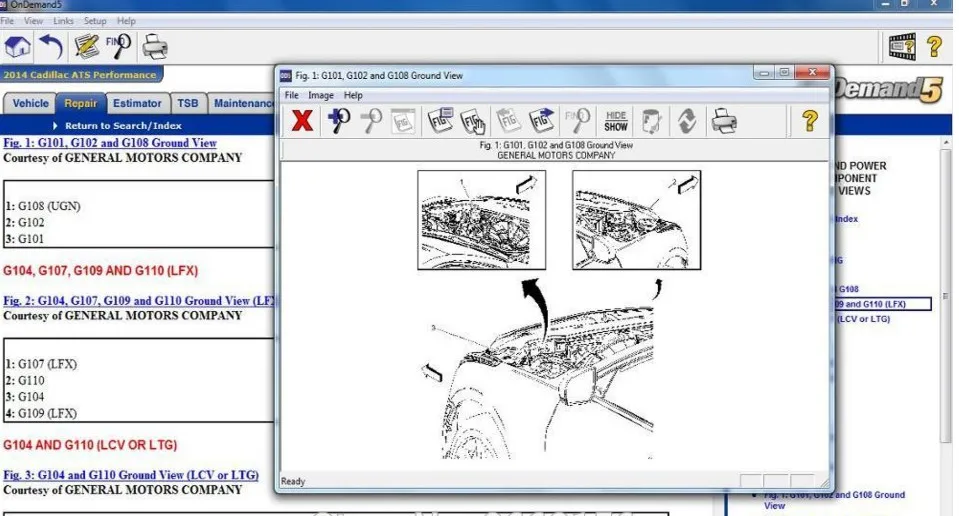Image resolution: width=959 pixels, height=516 pixels.
Task: Click Return to Search/Index link
Action: coord(123,125)
